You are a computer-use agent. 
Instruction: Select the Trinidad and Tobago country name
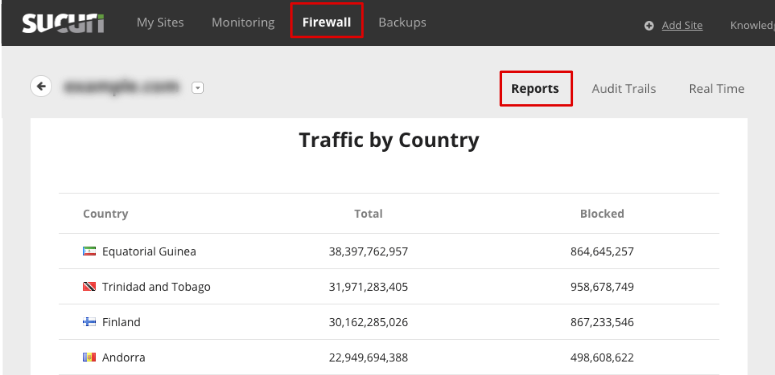[x=156, y=287]
